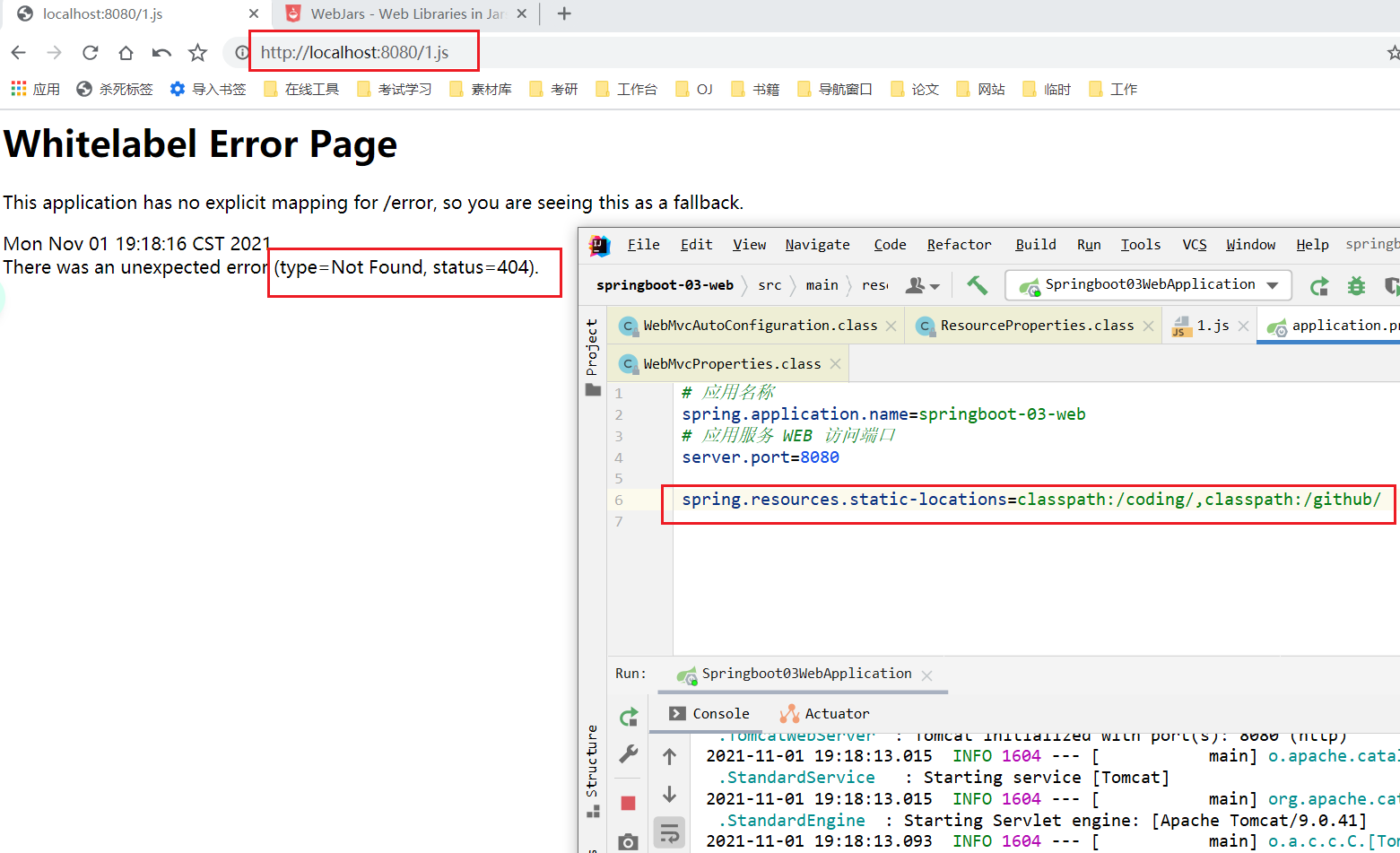Stop the running application with red square
This screenshot has width=1400, height=853.
pyautogui.click(x=628, y=803)
